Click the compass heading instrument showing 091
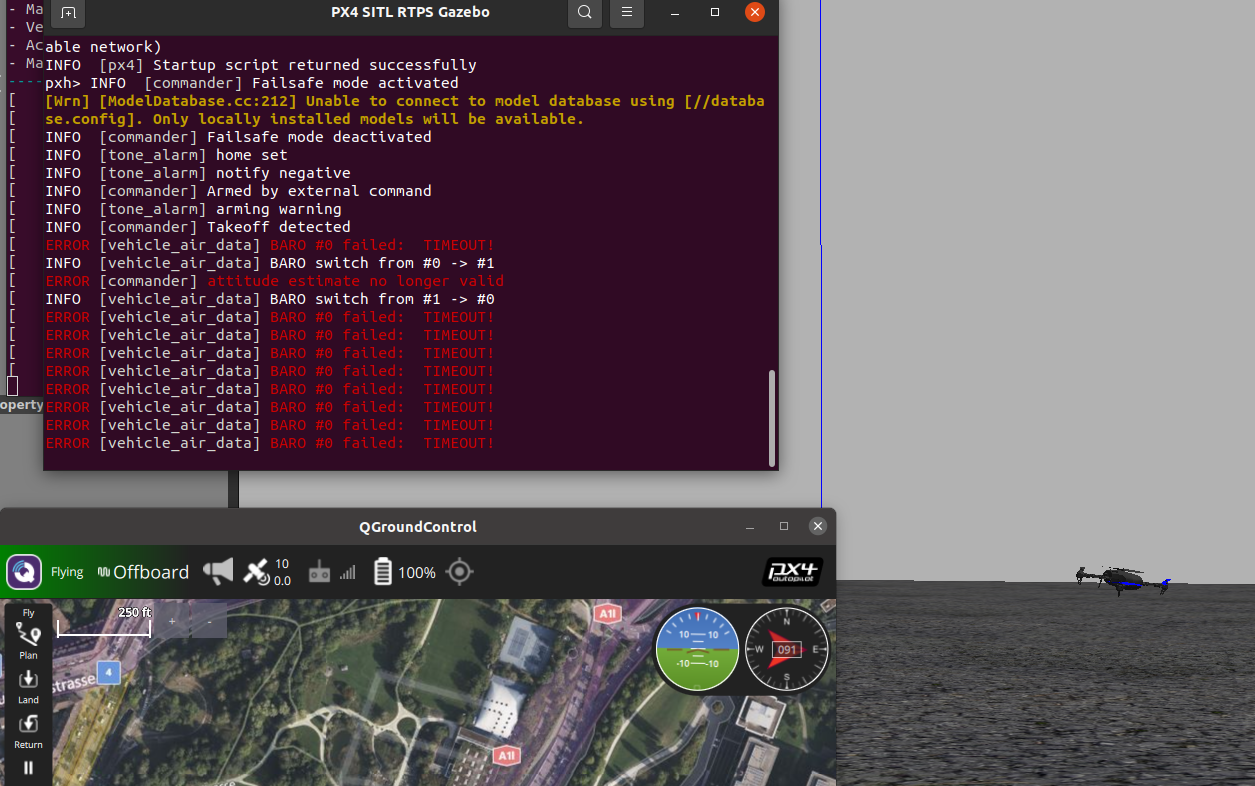This screenshot has height=786, width=1255. (787, 649)
